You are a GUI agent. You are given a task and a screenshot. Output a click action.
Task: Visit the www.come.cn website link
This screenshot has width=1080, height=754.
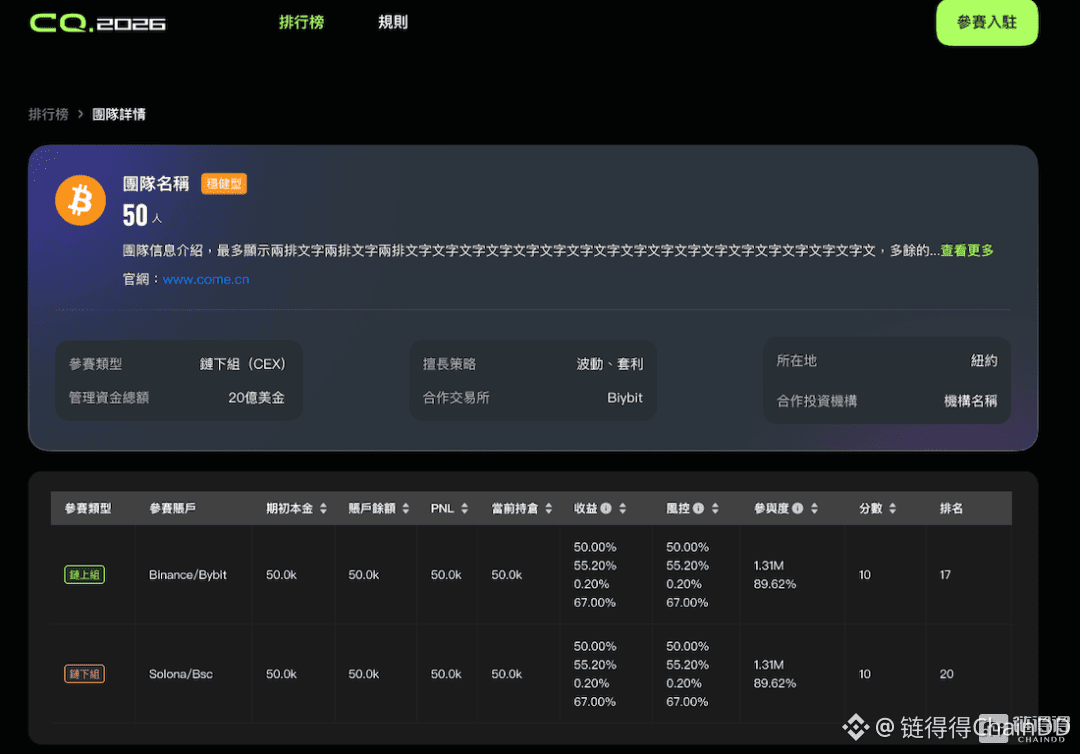(205, 279)
